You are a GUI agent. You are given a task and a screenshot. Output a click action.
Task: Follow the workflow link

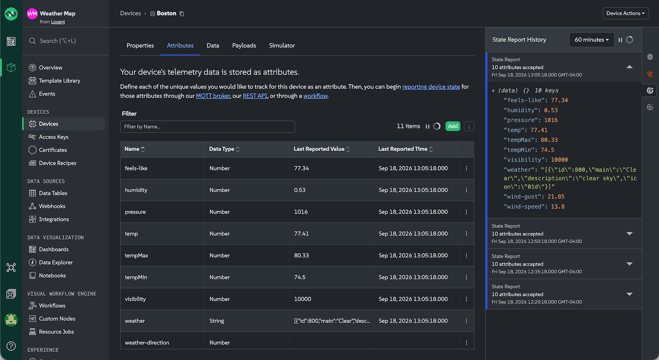[x=315, y=96]
